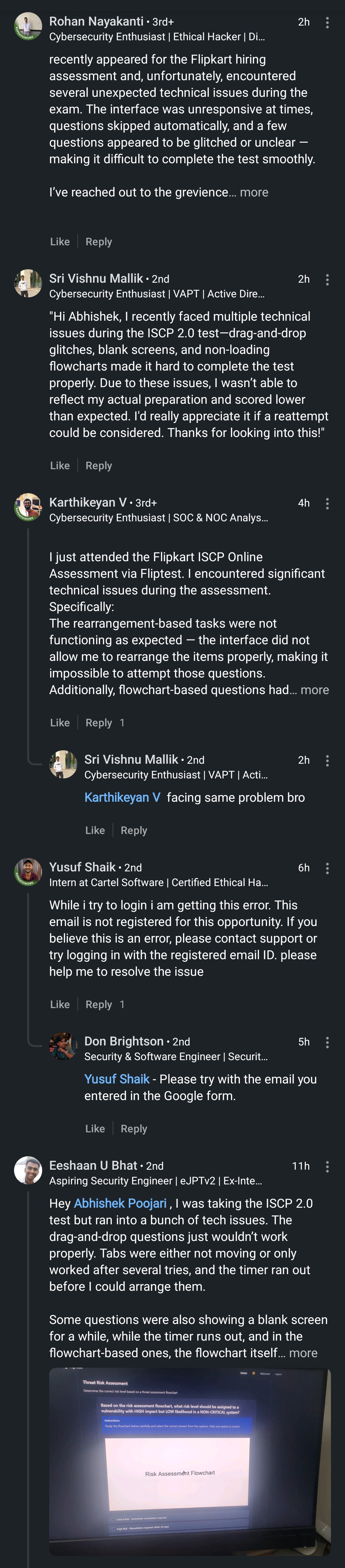This screenshot has height=1568, width=345.
Task: Reply to Sri Vishnu Mallik's ISCP comment
Action: [99, 466]
